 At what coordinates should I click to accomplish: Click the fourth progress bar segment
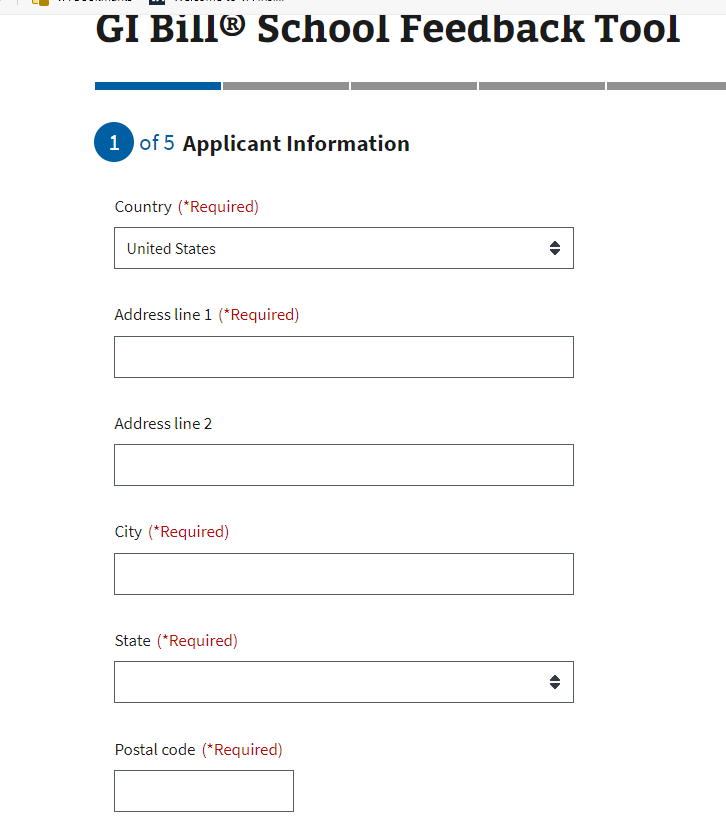point(542,86)
